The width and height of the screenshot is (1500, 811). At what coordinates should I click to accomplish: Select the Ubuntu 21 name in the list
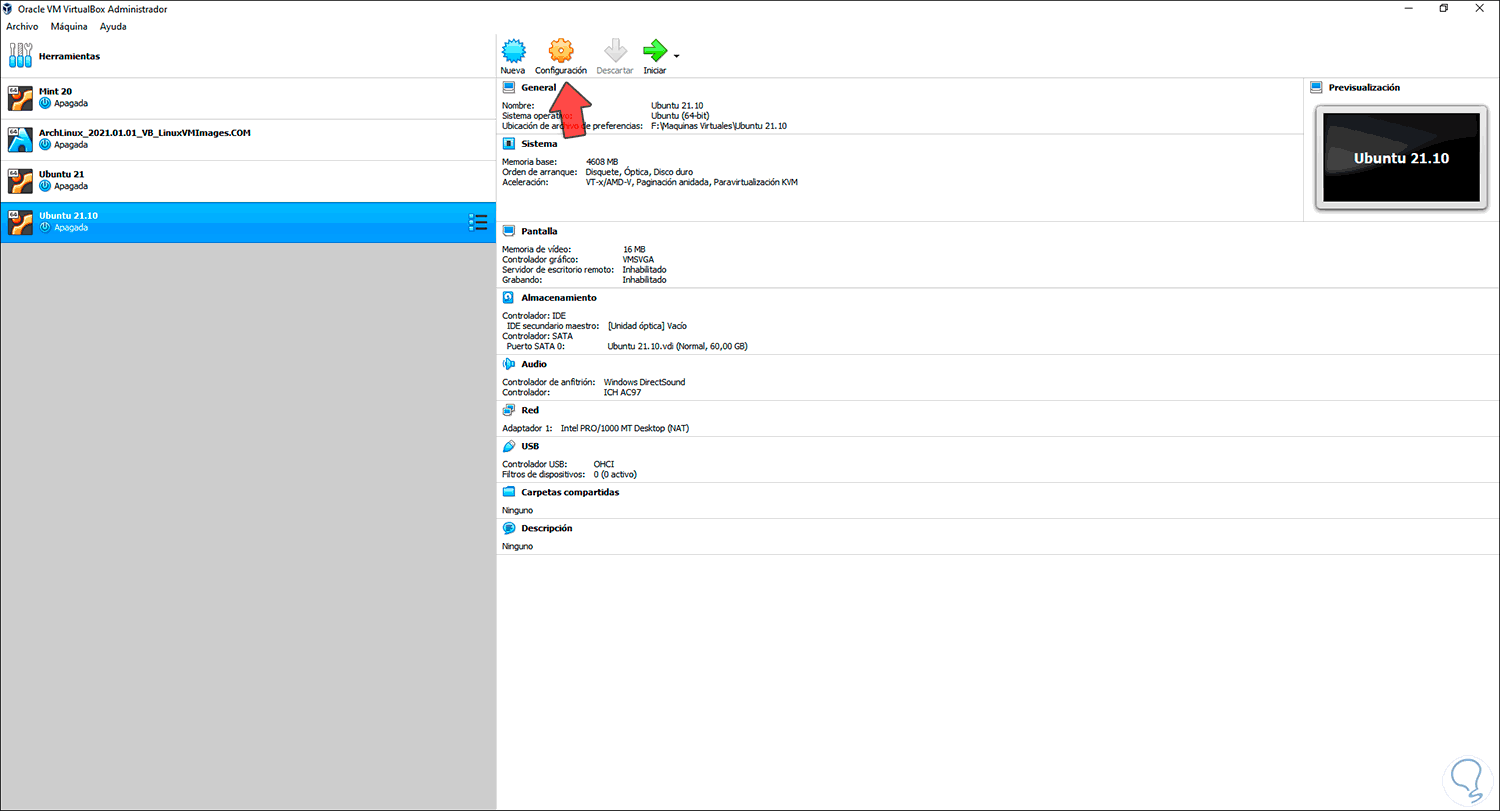point(61,174)
